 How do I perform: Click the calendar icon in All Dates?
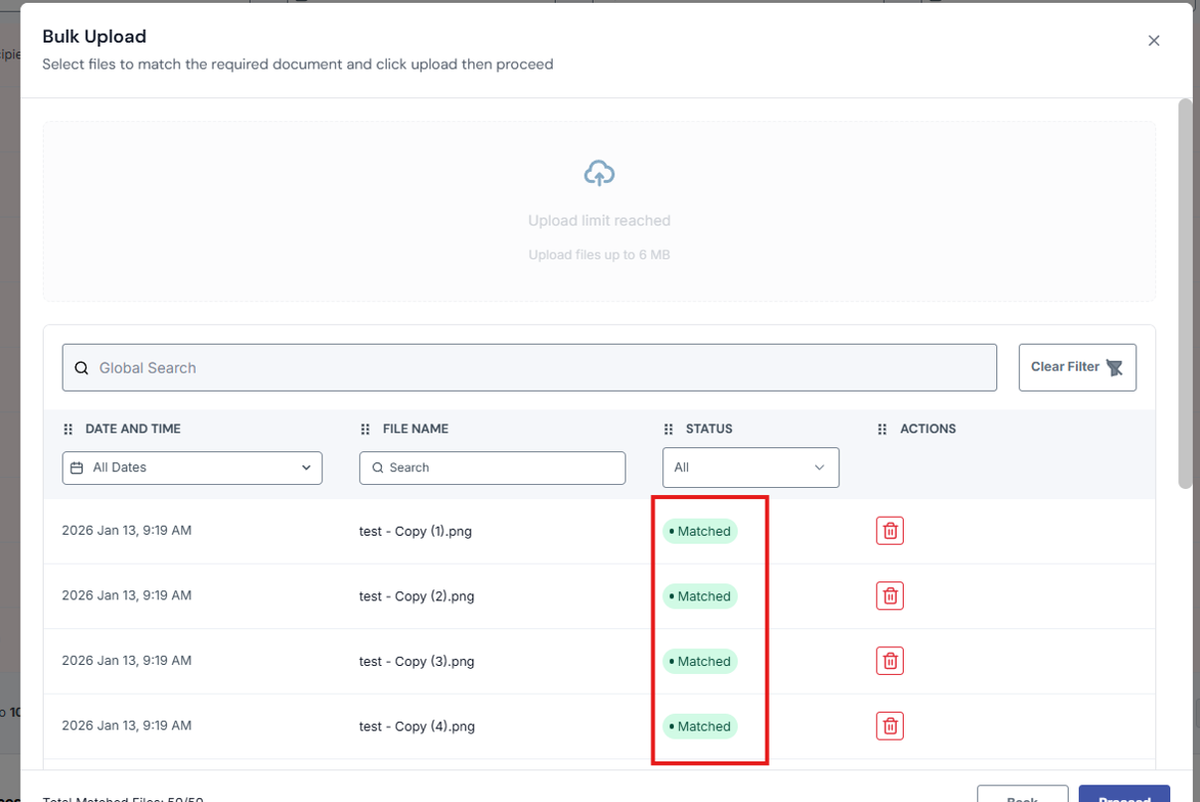(77, 468)
